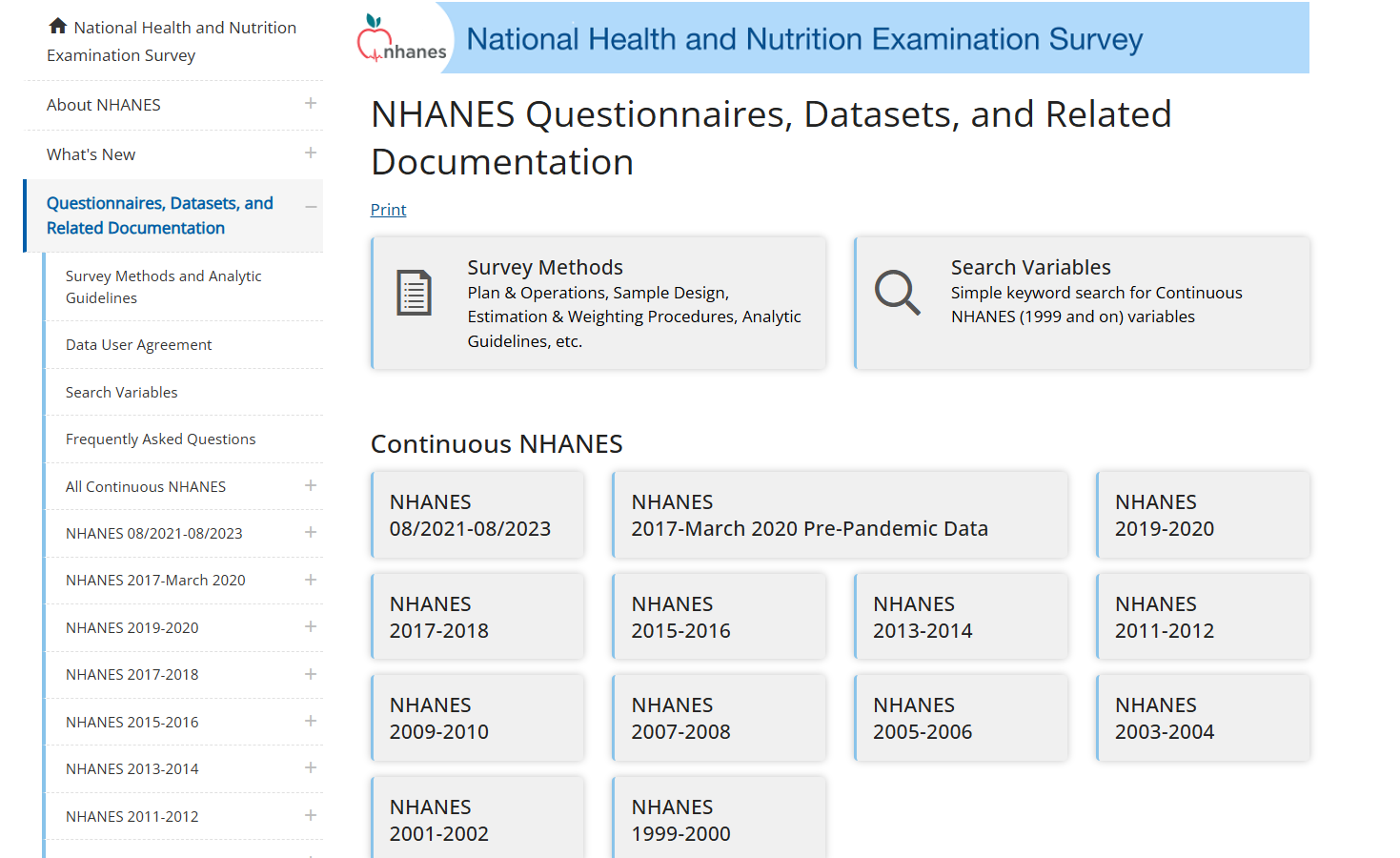Expand All Continuous NHANES submenu

[x=311, y=485]
